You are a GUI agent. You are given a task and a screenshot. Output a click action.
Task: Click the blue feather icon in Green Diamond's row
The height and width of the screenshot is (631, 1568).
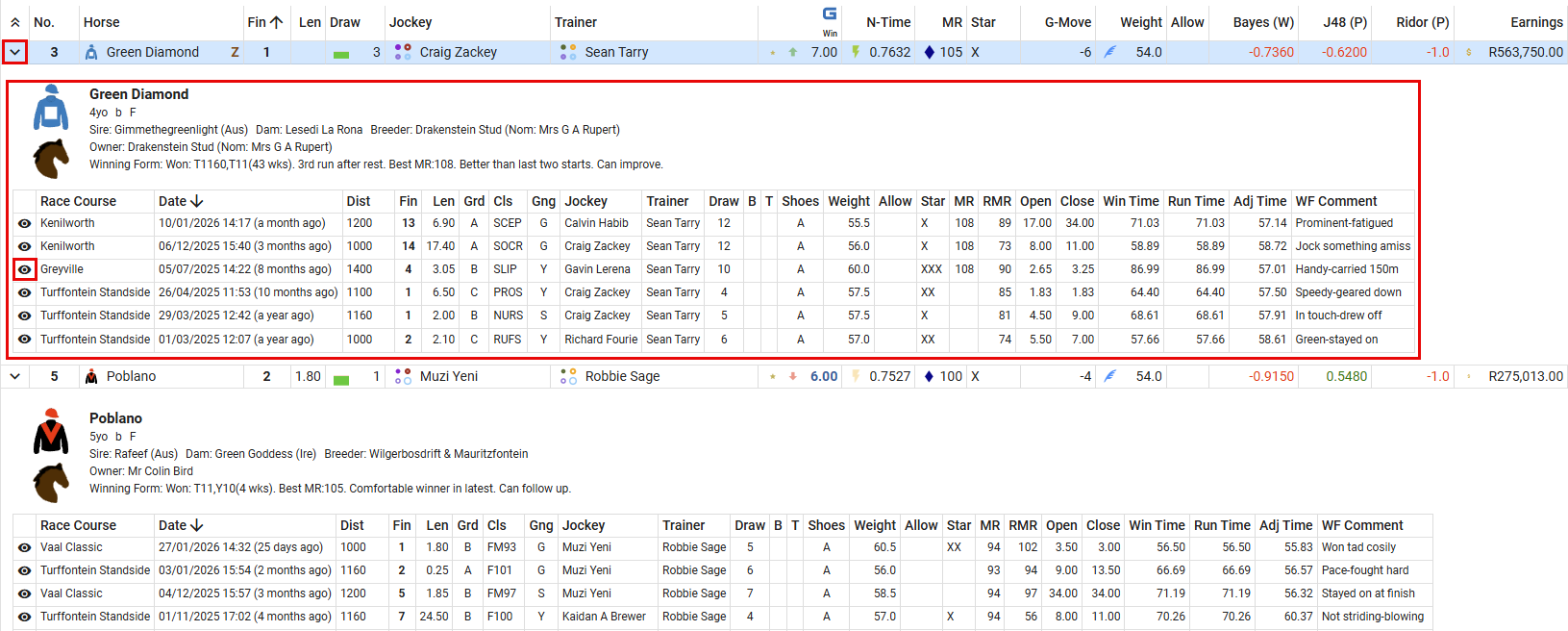1109,52
